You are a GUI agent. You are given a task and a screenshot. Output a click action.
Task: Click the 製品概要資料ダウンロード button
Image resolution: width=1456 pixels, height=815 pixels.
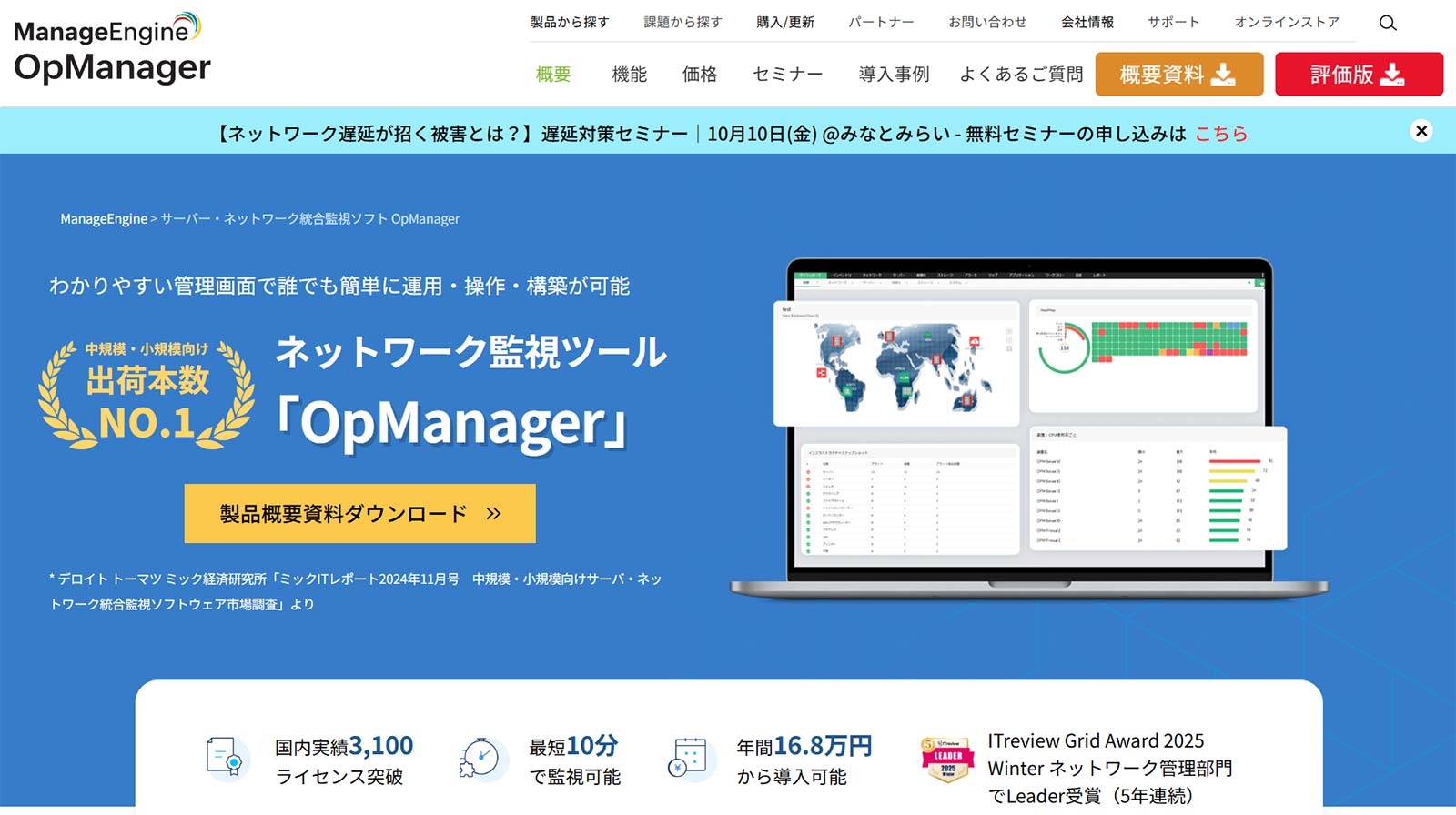click(x=359, y=514)
